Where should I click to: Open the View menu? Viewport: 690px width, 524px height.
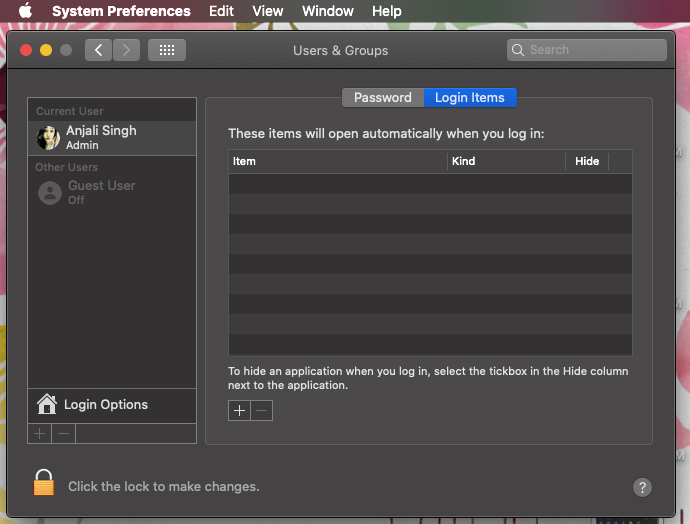267,11
